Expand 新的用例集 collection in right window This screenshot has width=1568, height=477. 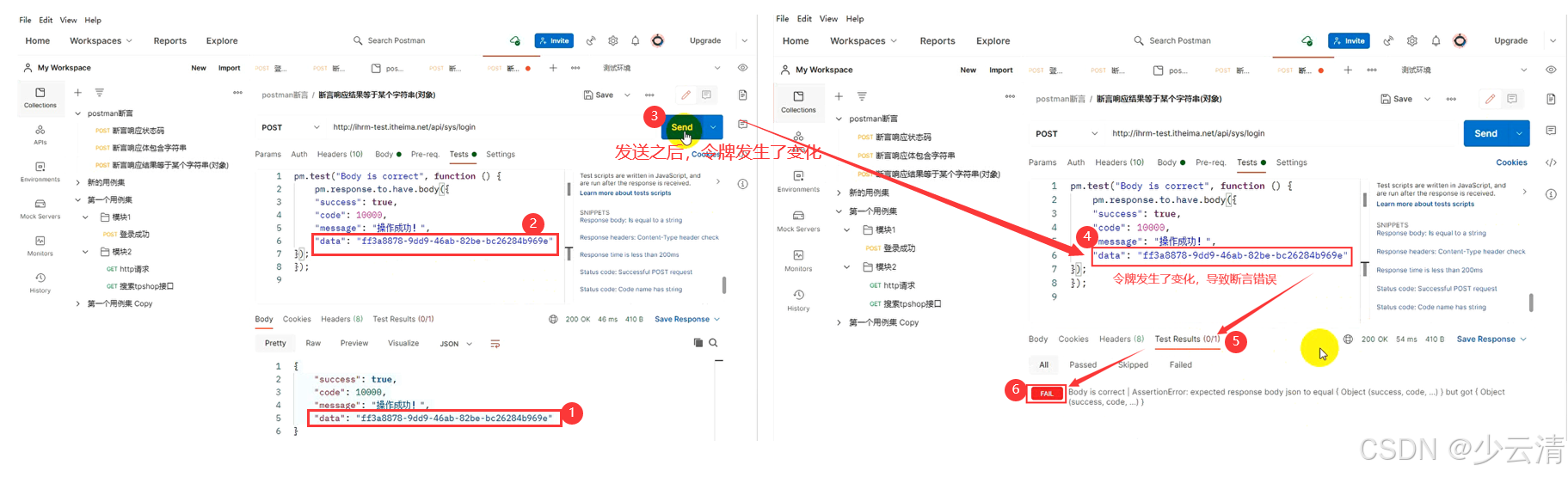coord(839,193)
